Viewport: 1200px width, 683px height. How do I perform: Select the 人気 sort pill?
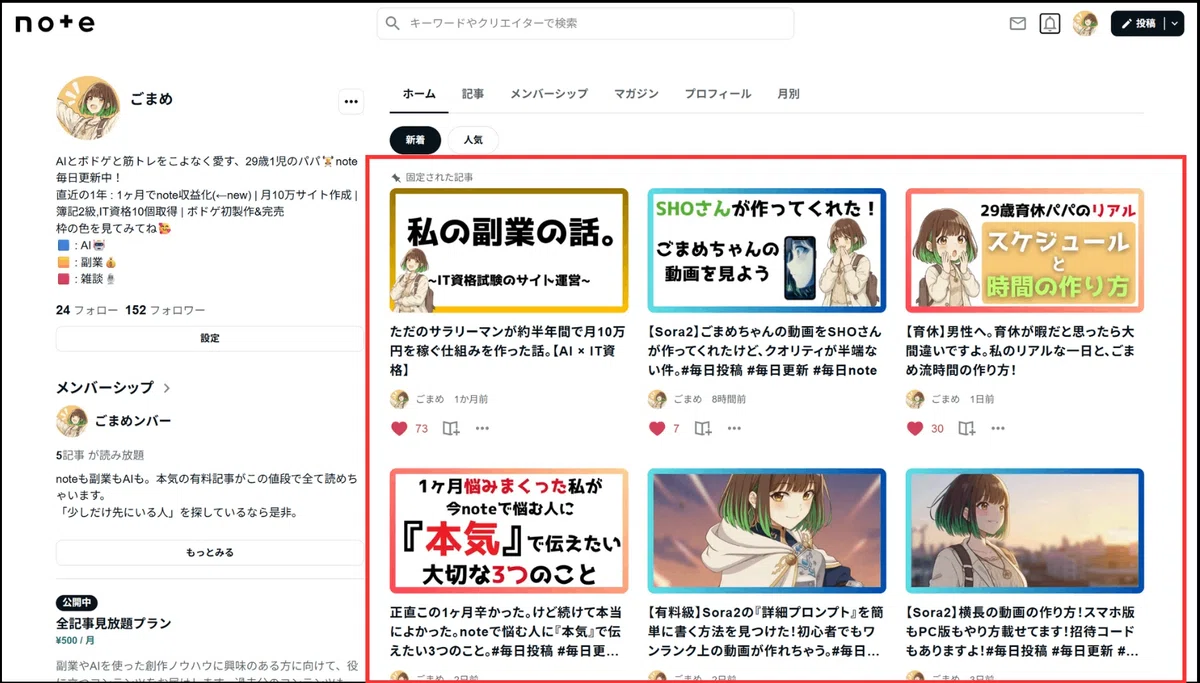pyautogui.click(x=473, y=140)
